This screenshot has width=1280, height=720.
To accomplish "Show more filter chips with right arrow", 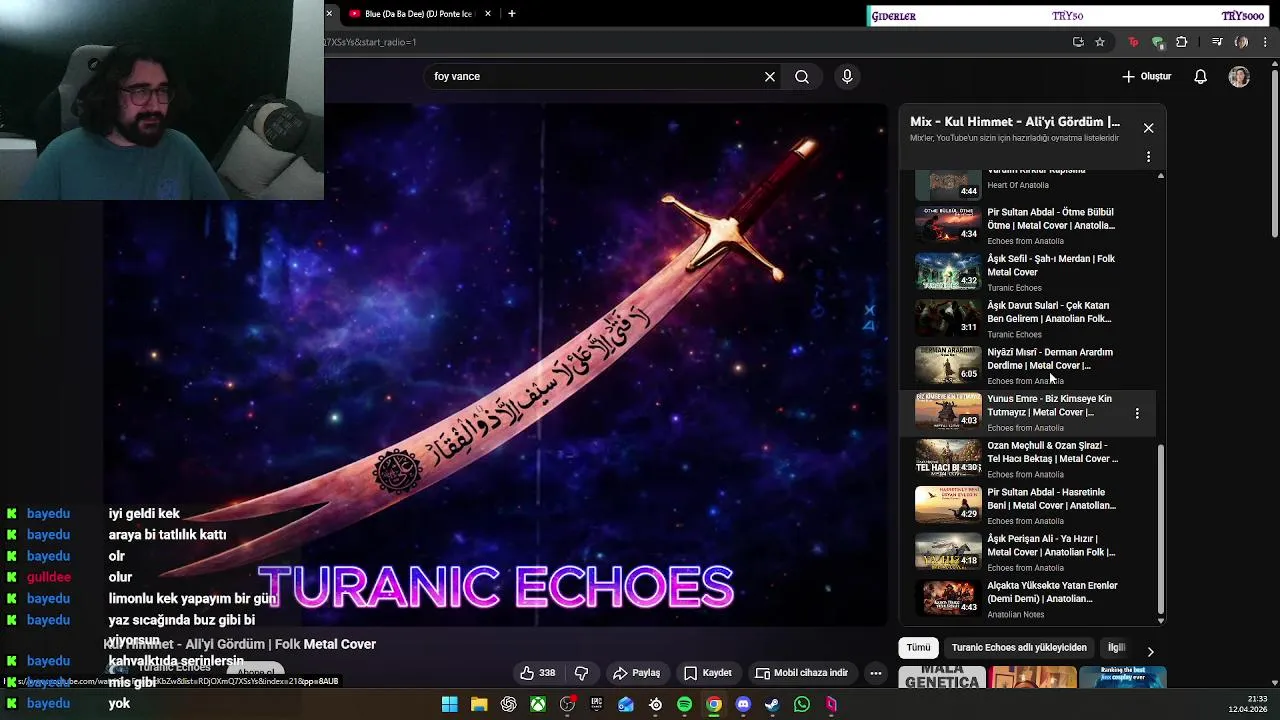I will point(1150,651).
